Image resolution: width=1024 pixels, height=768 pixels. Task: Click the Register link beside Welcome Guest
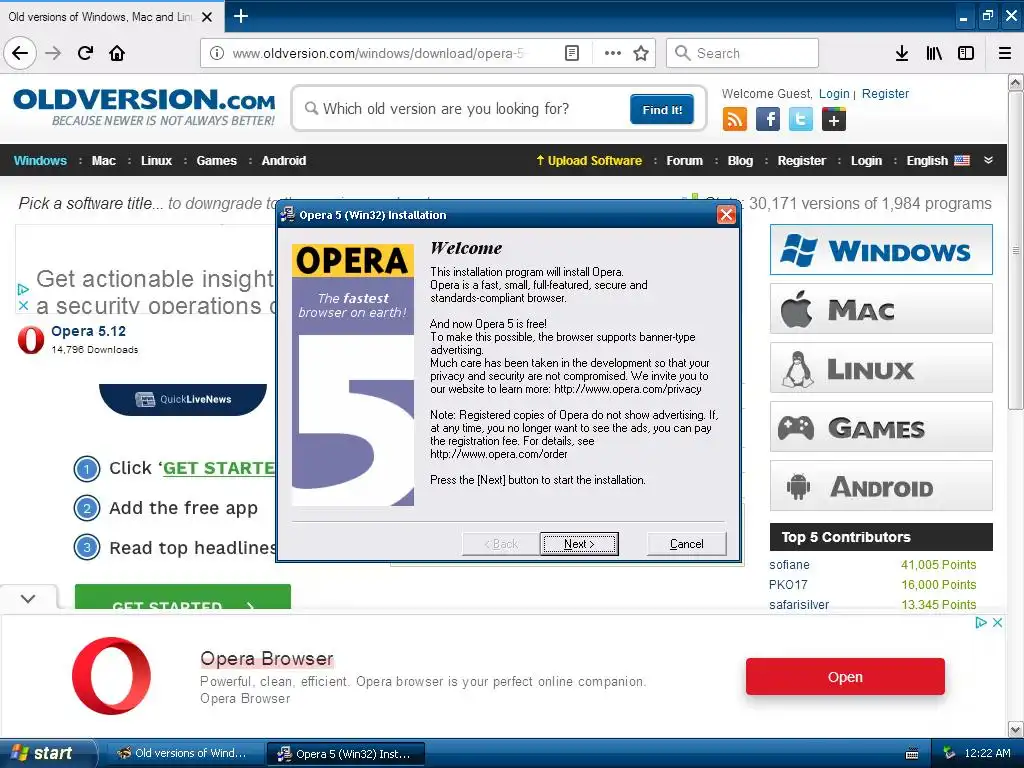point(885,93)
